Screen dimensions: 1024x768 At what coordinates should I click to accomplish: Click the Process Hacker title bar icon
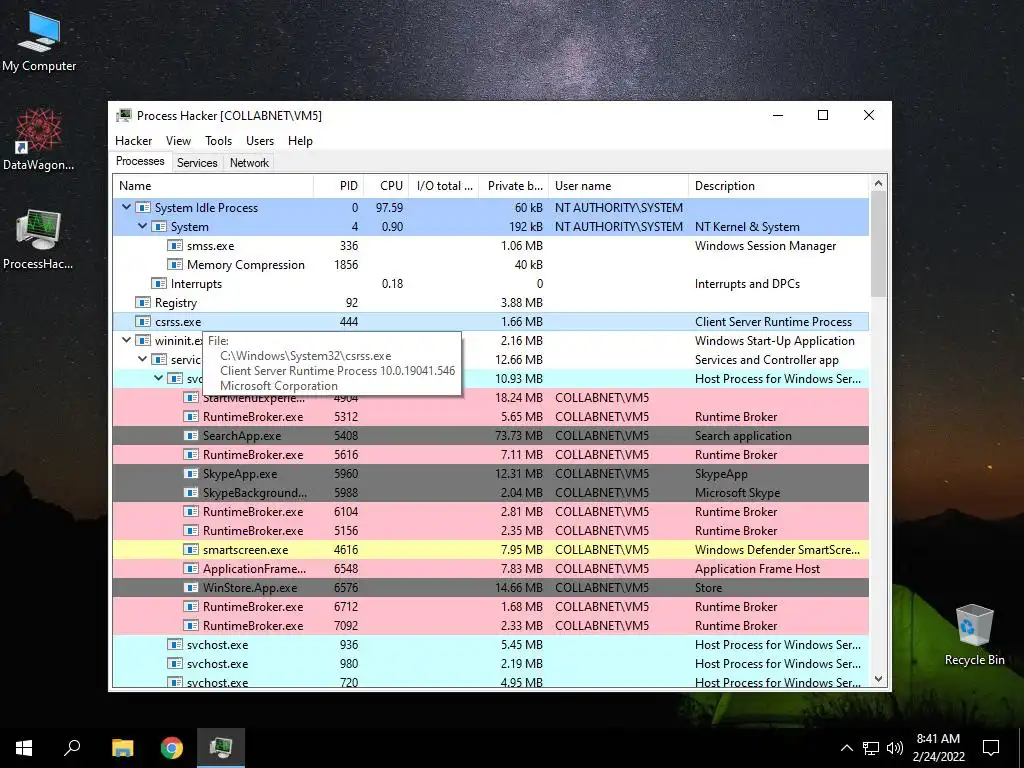click(x=123, y=116)
